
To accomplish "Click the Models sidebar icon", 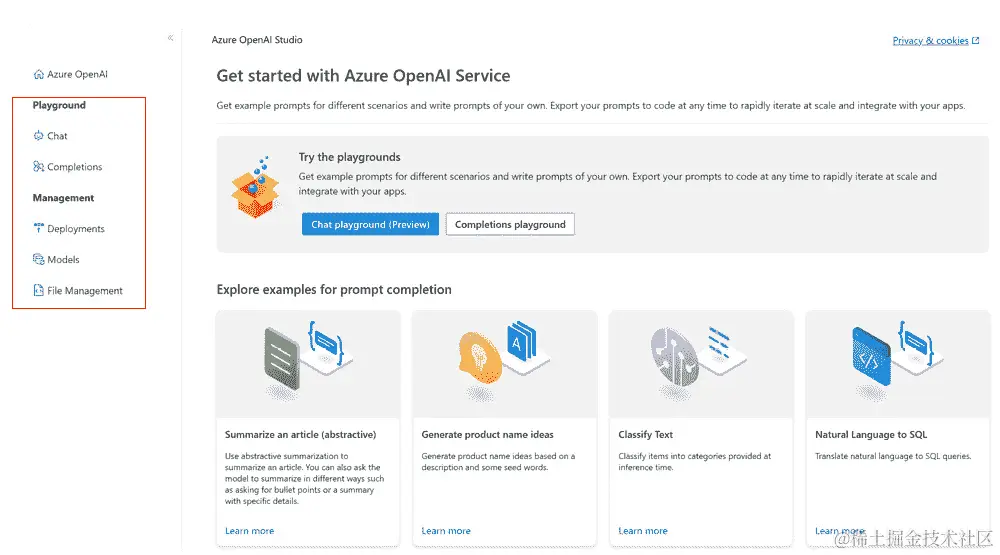I will pos(39,259).
